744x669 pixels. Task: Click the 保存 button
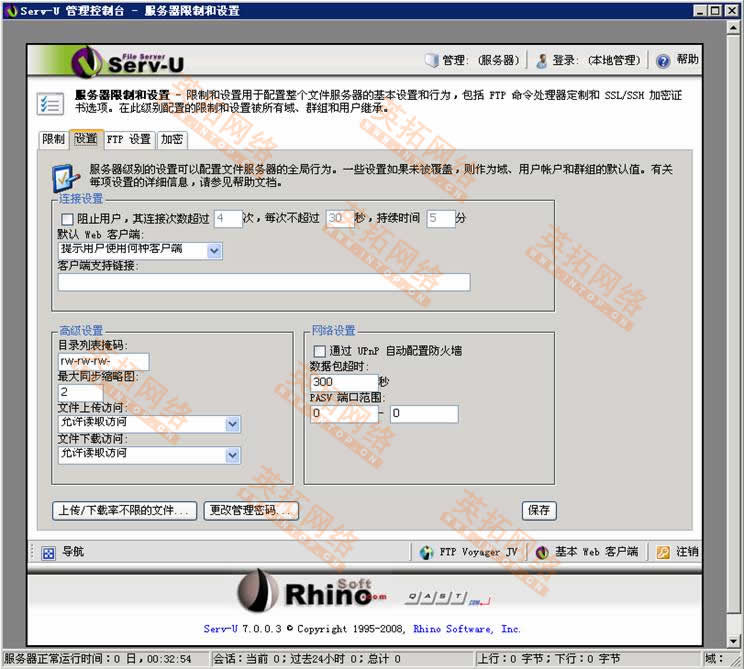click(539, 511)
